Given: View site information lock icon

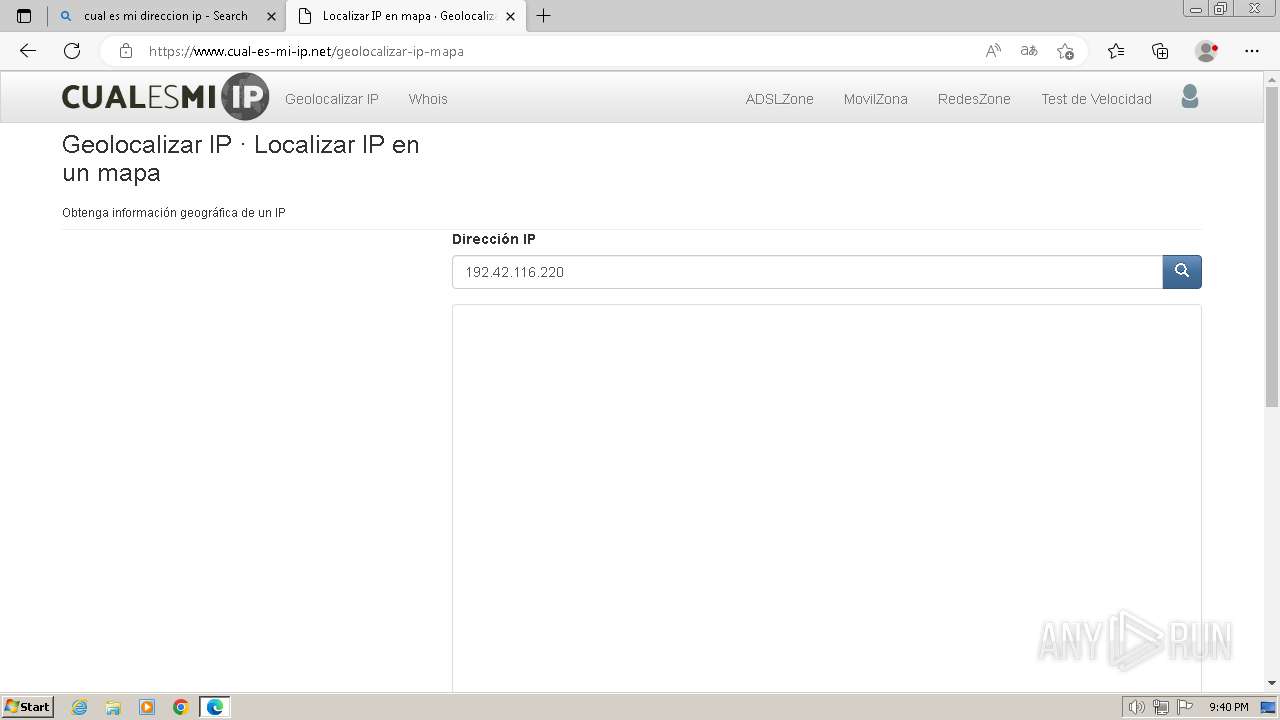Looking at the screenshot, I should coord(126,51).
